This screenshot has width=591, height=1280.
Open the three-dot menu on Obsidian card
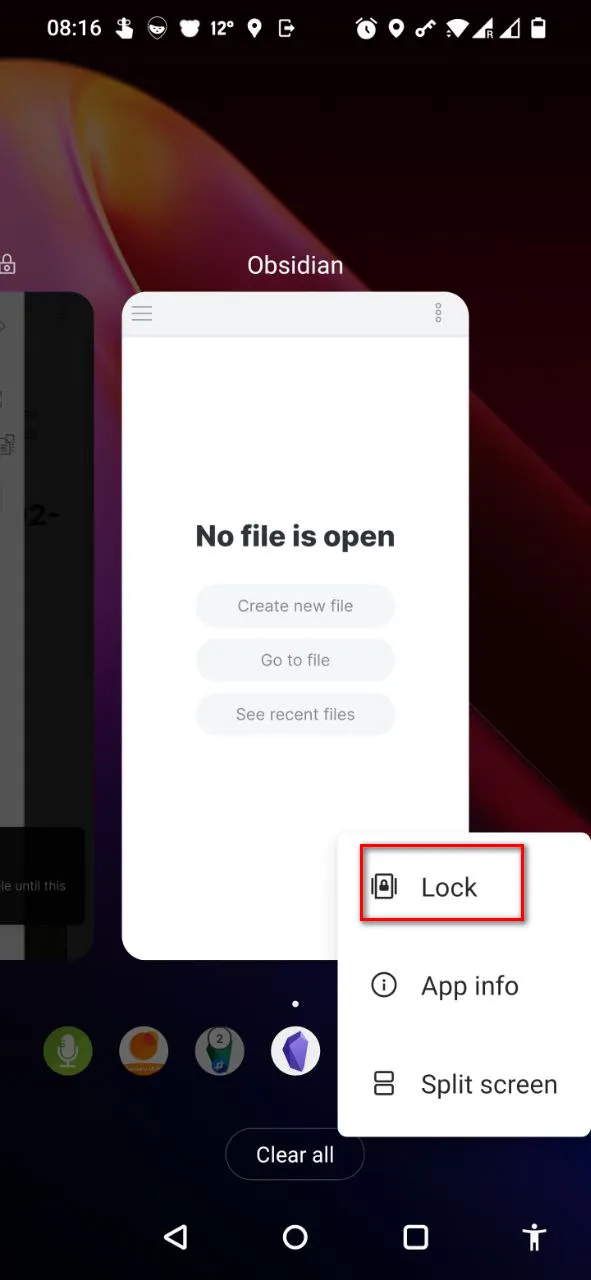pyautogui.click(x=438, y=313)
